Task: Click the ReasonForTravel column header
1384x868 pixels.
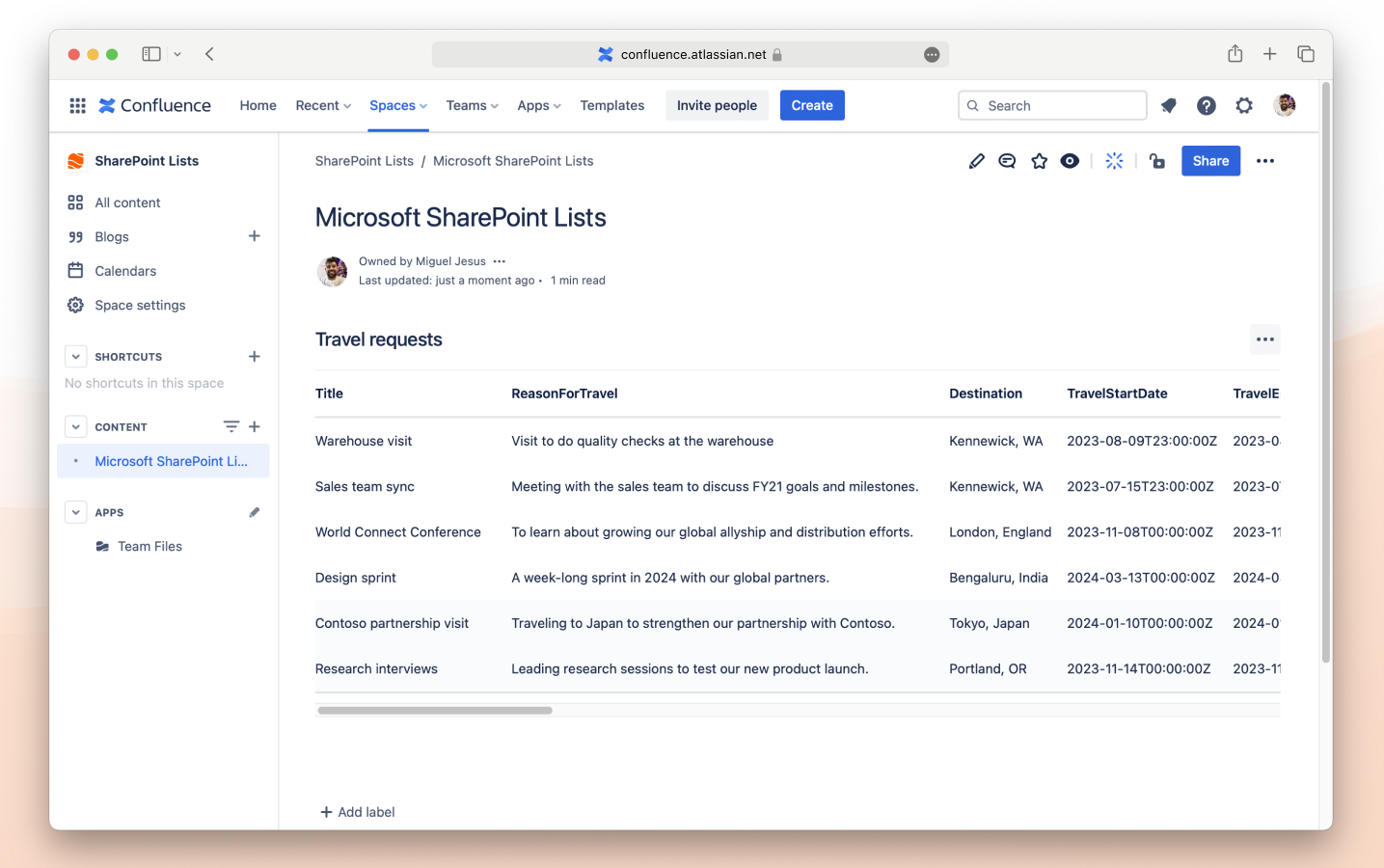Action: pyautogui.click(x=564, y=393)
